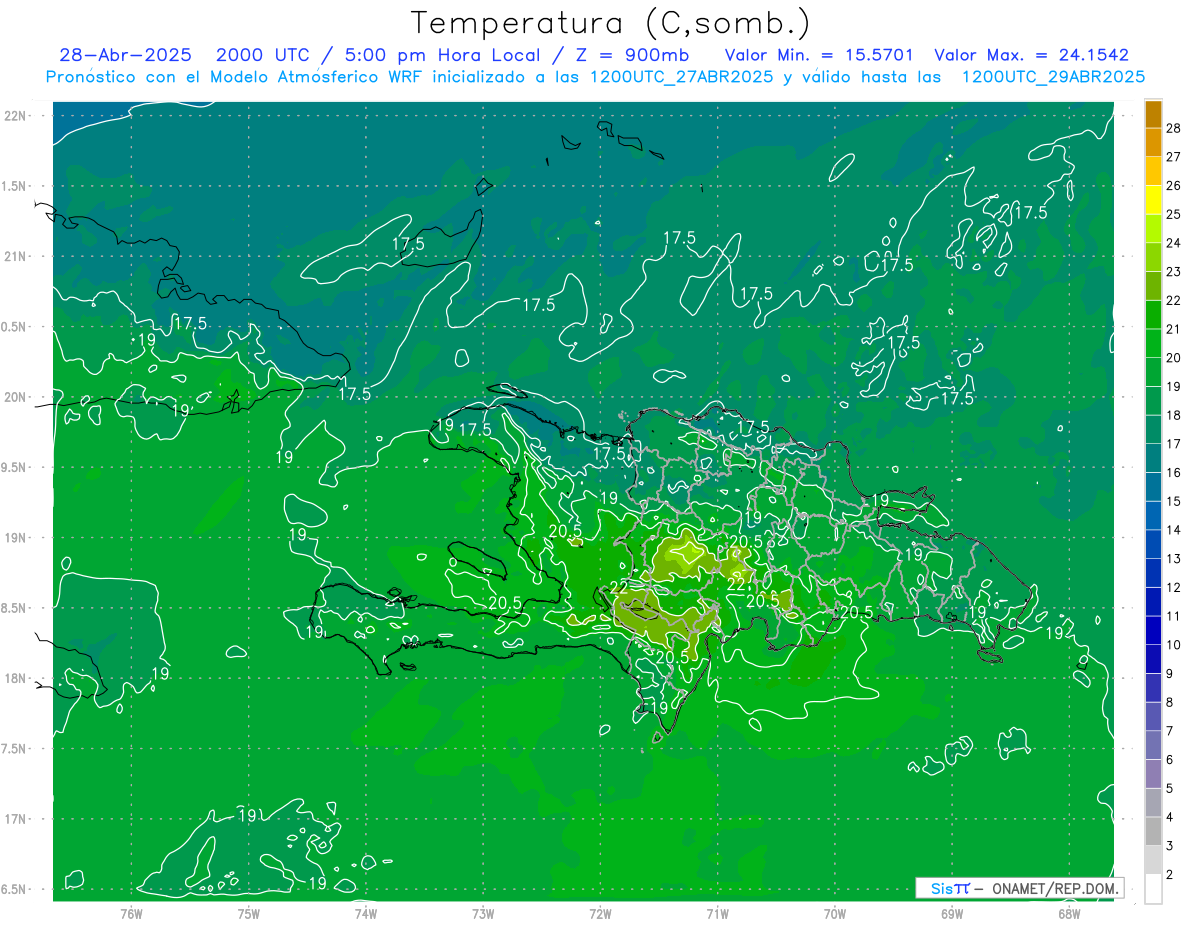Click the title 'Temperatura (C,somb.)'
Viewport: 1200px width, 927px height.
pos(611,24)
